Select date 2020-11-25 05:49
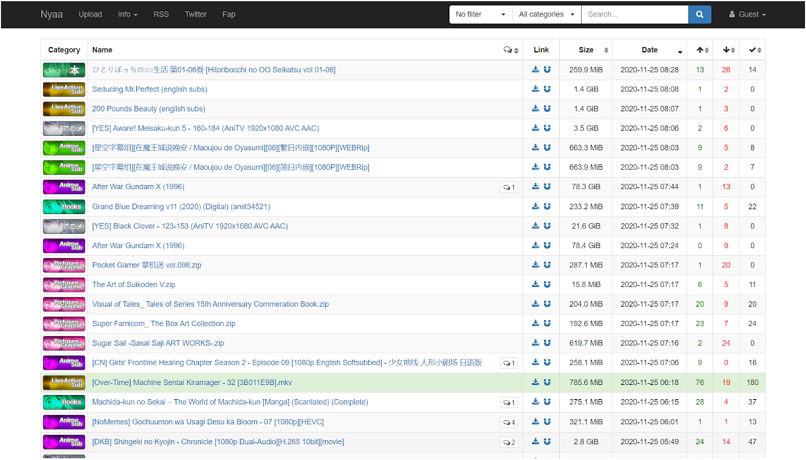This screenshot has width=806, height=460. pyautogui.click(x=650, y=441)
